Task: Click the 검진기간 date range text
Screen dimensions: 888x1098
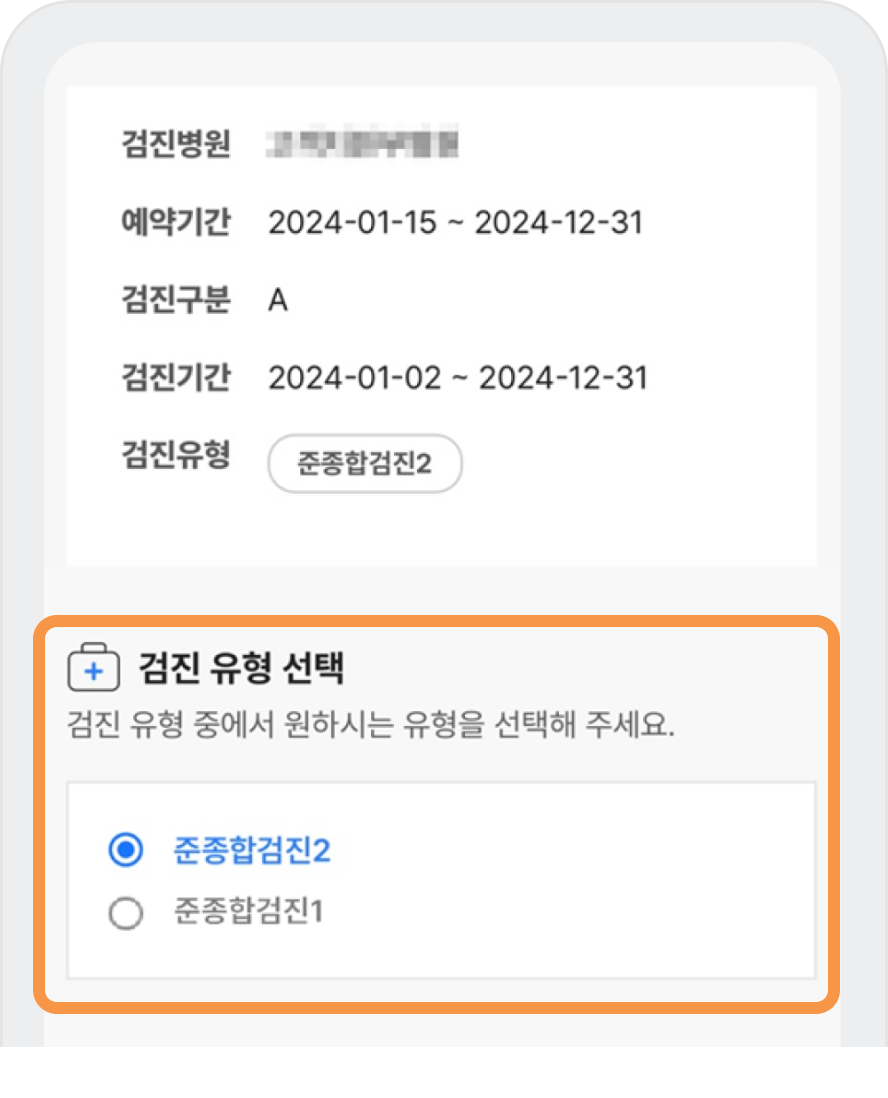Action: (x=458, y=378)
